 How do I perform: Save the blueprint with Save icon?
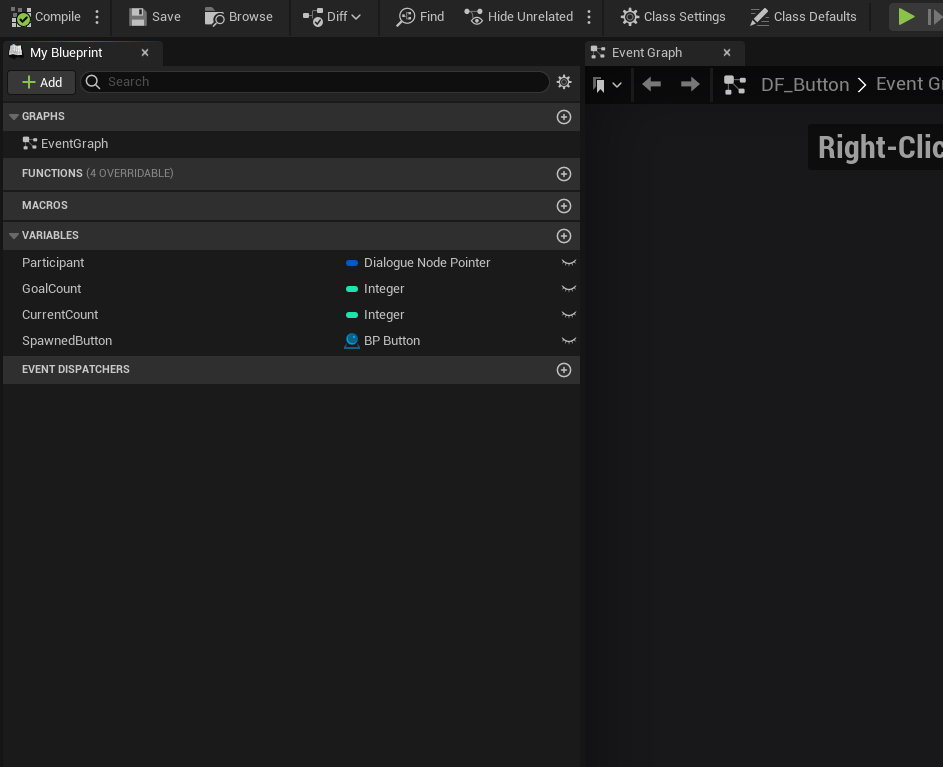138,17
